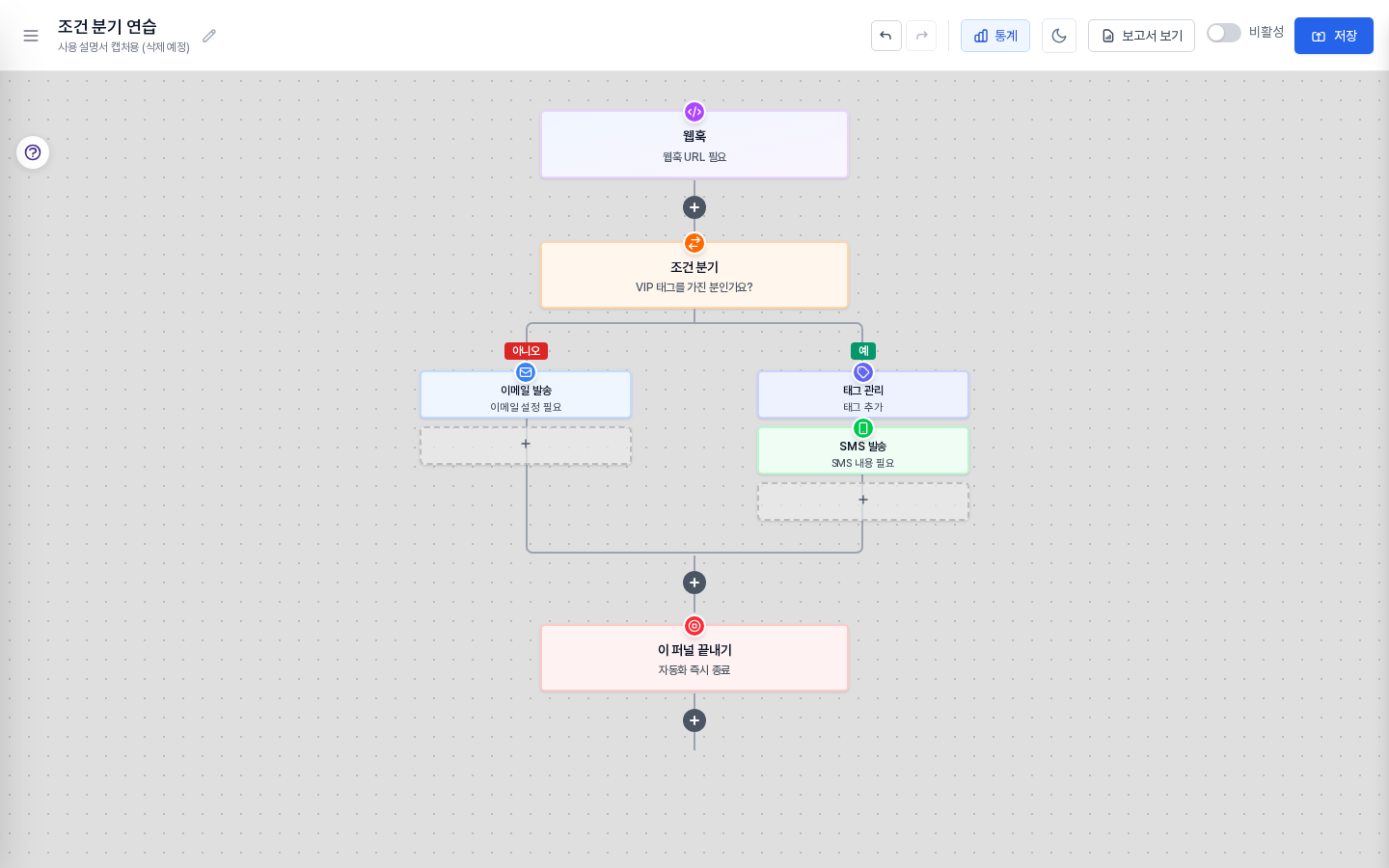Toggle the 비활성 activation switch
Viewport: 1389px width, 868px height.
[1224, 33]
